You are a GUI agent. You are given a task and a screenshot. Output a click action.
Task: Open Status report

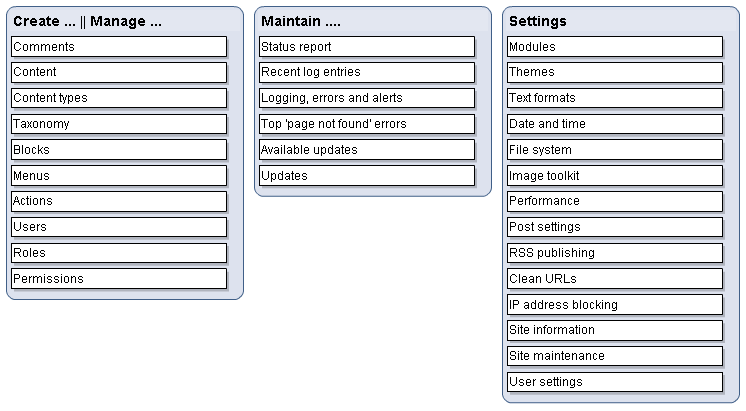pos(367,47)
